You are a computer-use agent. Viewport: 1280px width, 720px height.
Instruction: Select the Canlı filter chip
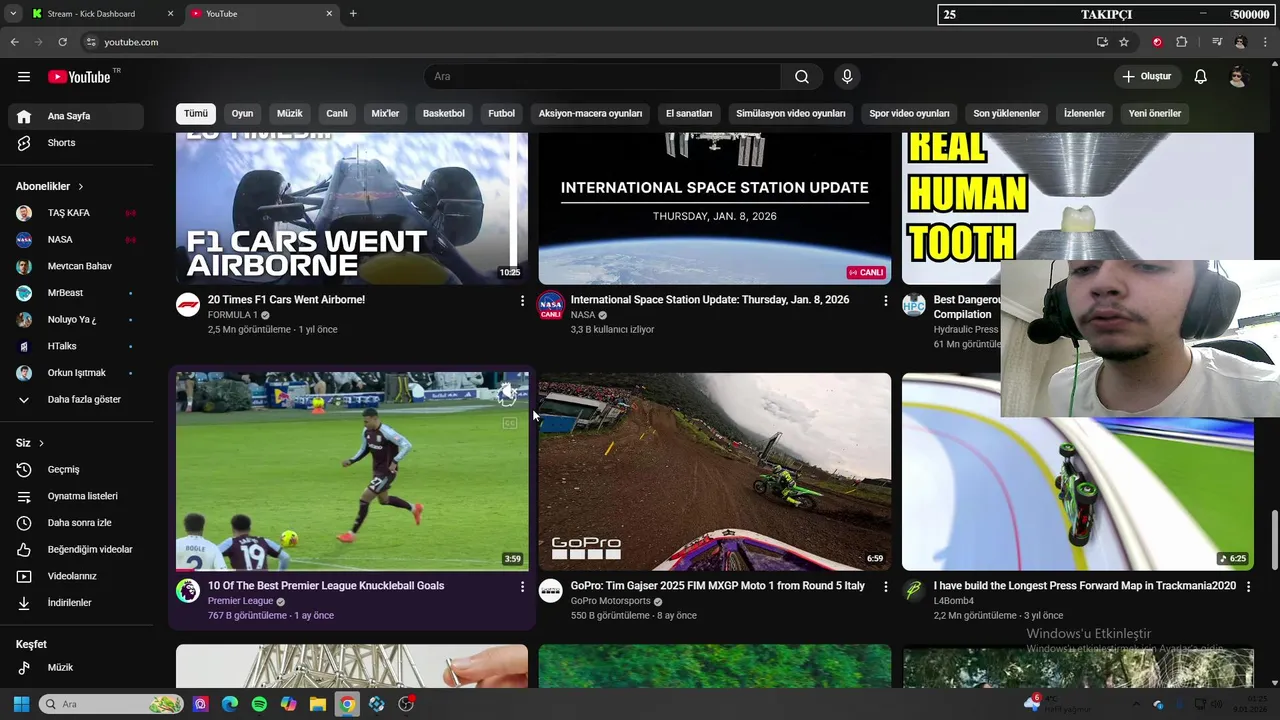tap(337, 114)
